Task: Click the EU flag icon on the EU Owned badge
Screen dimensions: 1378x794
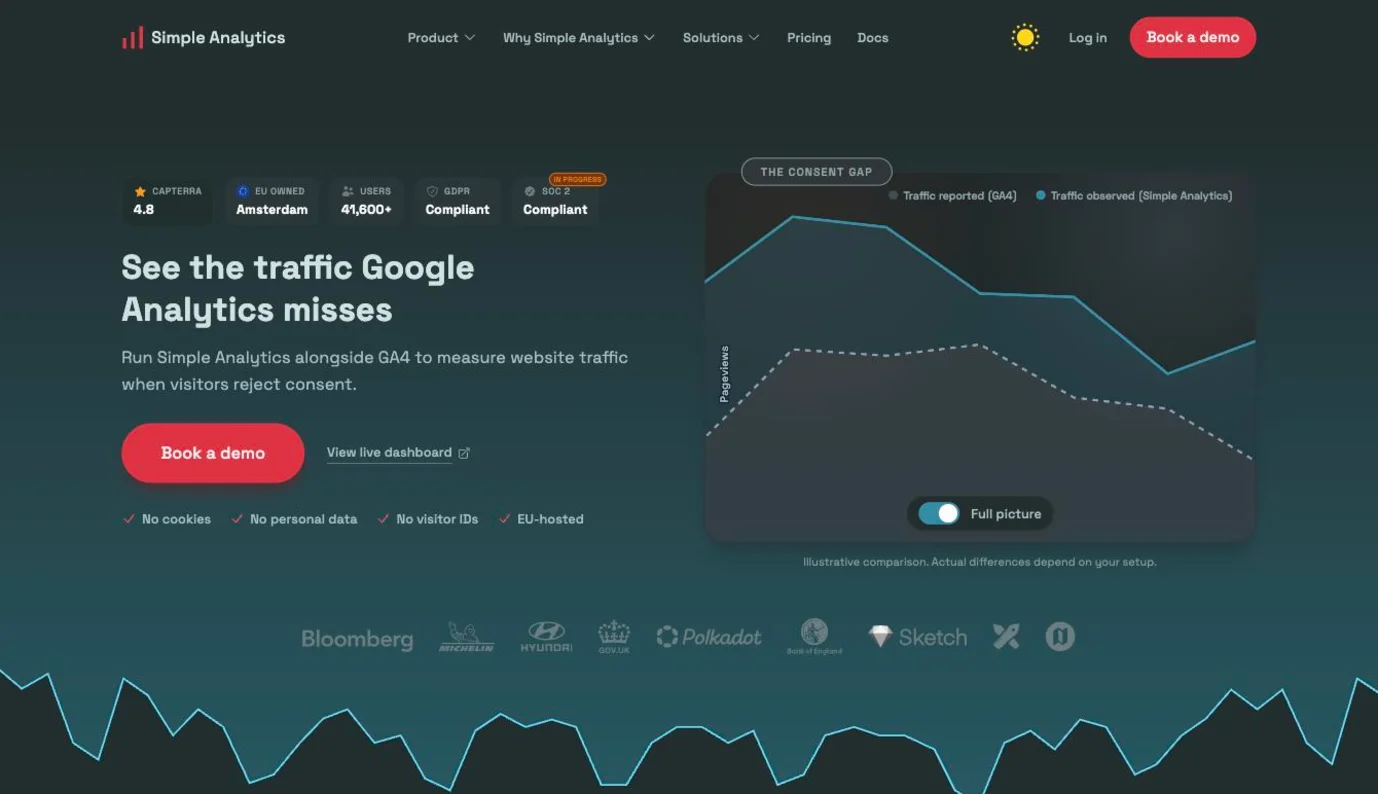Action: click(x=243, y=191)
